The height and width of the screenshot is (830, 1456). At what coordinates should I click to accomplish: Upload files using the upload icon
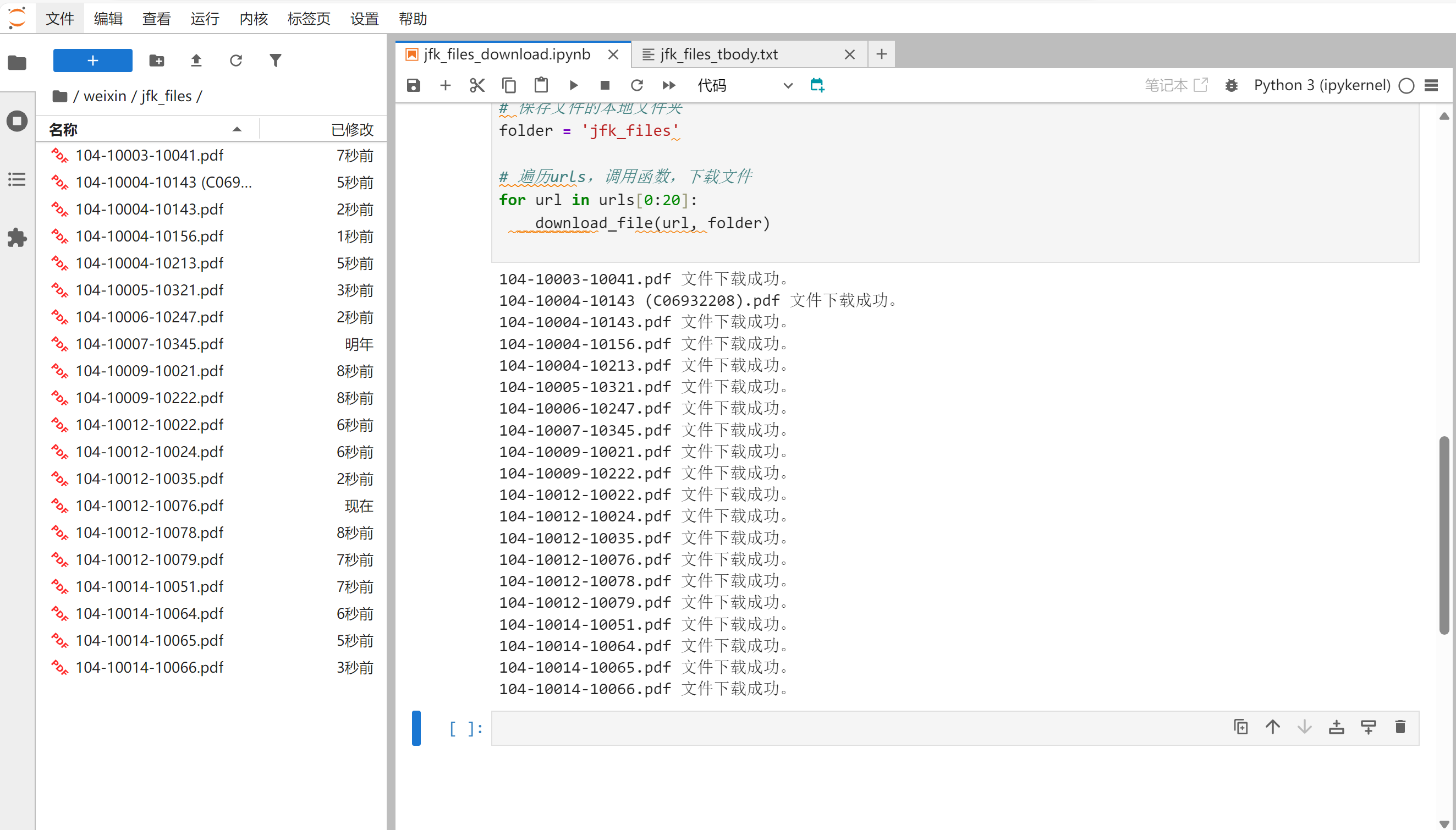tap(196, 61)
